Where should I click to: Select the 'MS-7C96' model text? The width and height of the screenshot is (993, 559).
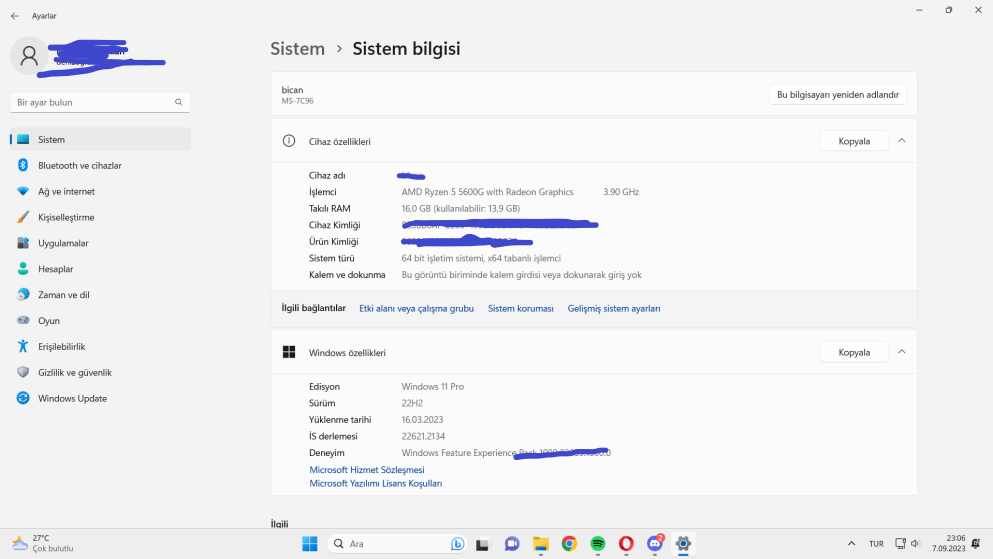[298, 101]
